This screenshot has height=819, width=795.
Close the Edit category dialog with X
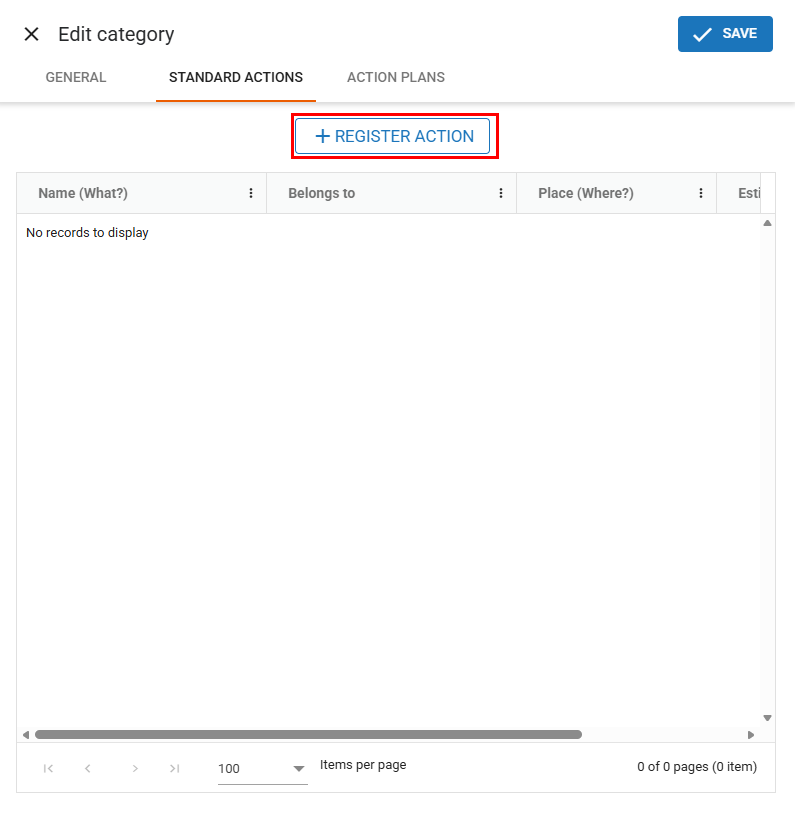coord(32,34)
